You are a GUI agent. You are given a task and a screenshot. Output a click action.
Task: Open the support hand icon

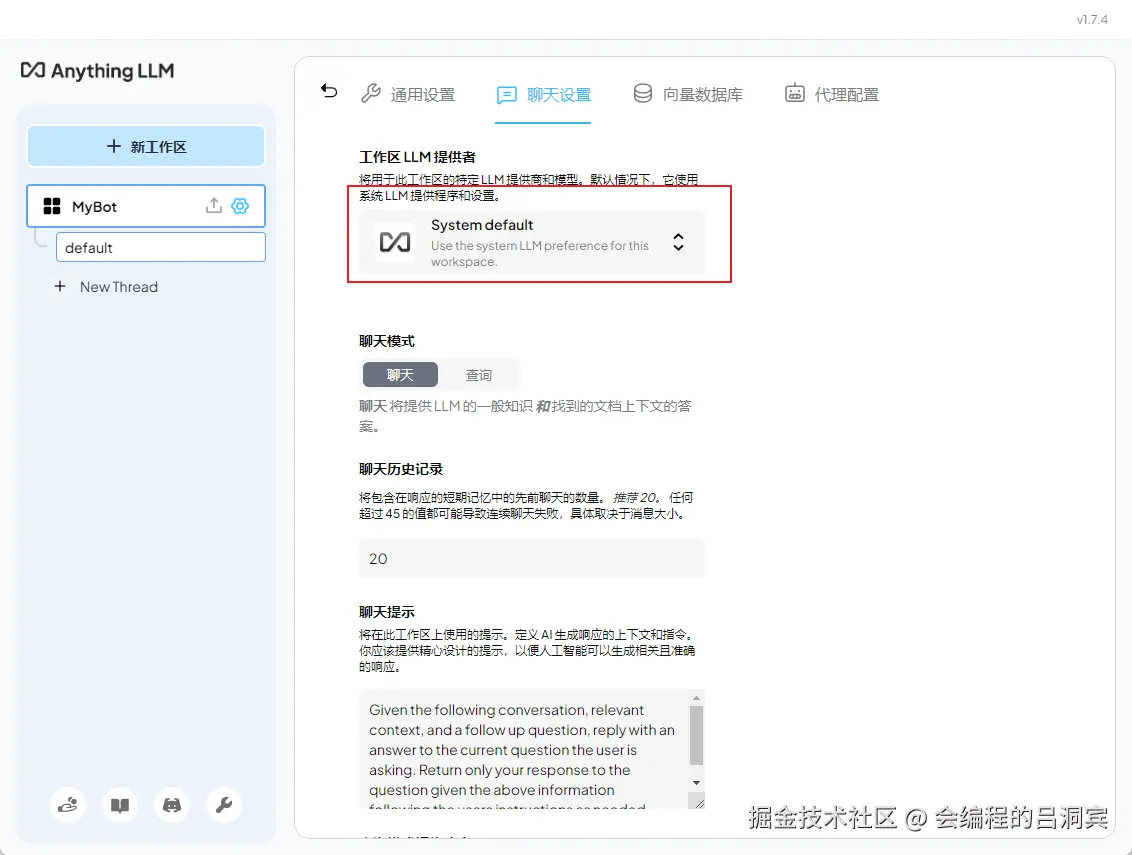tap(68, 804)
